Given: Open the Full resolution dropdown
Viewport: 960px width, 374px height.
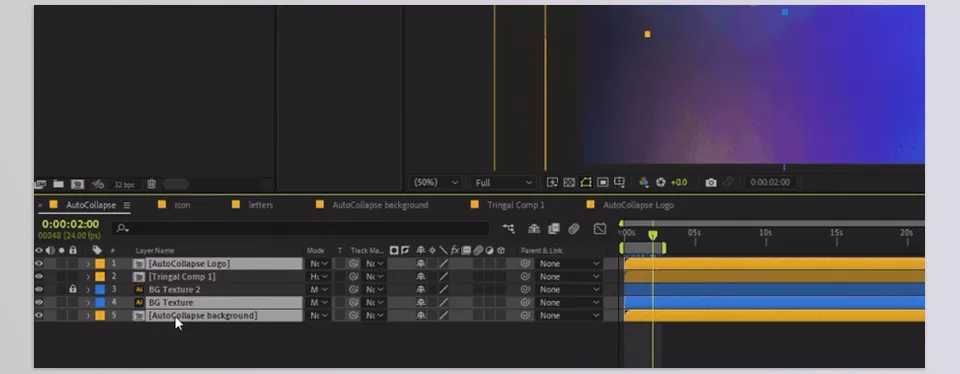Looking at the screenshot, I should pos(504,182).
